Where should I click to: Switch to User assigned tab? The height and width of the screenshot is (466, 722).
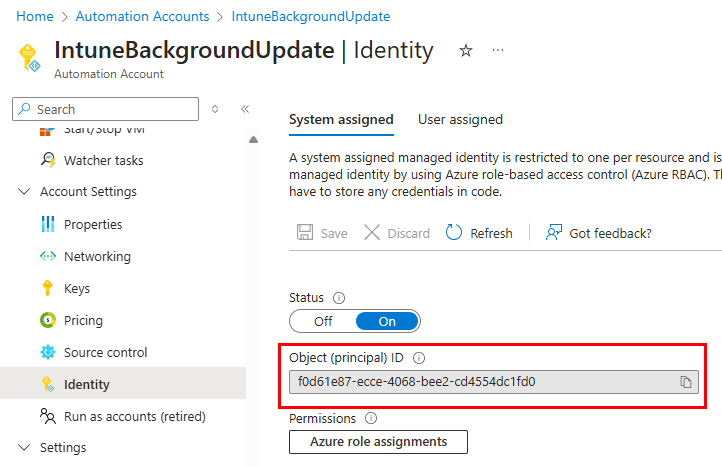[x=460, y=119]
